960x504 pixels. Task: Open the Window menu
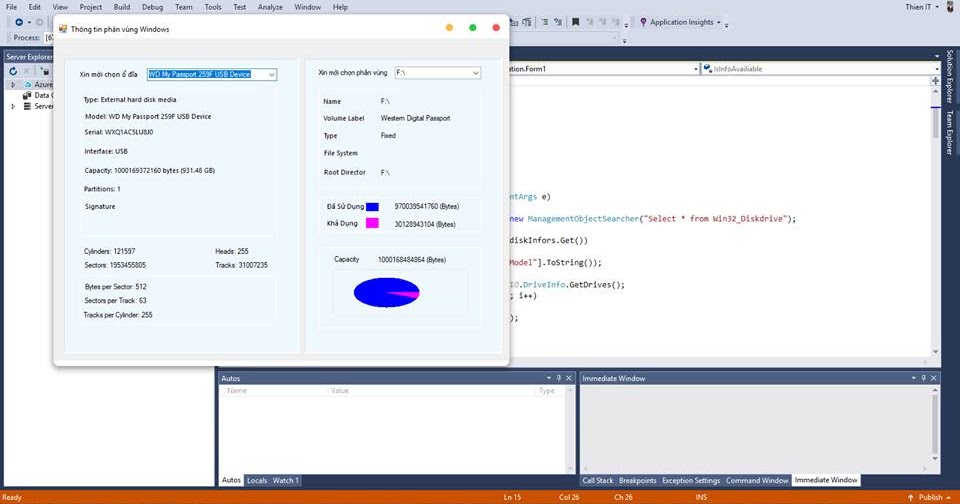307,7
